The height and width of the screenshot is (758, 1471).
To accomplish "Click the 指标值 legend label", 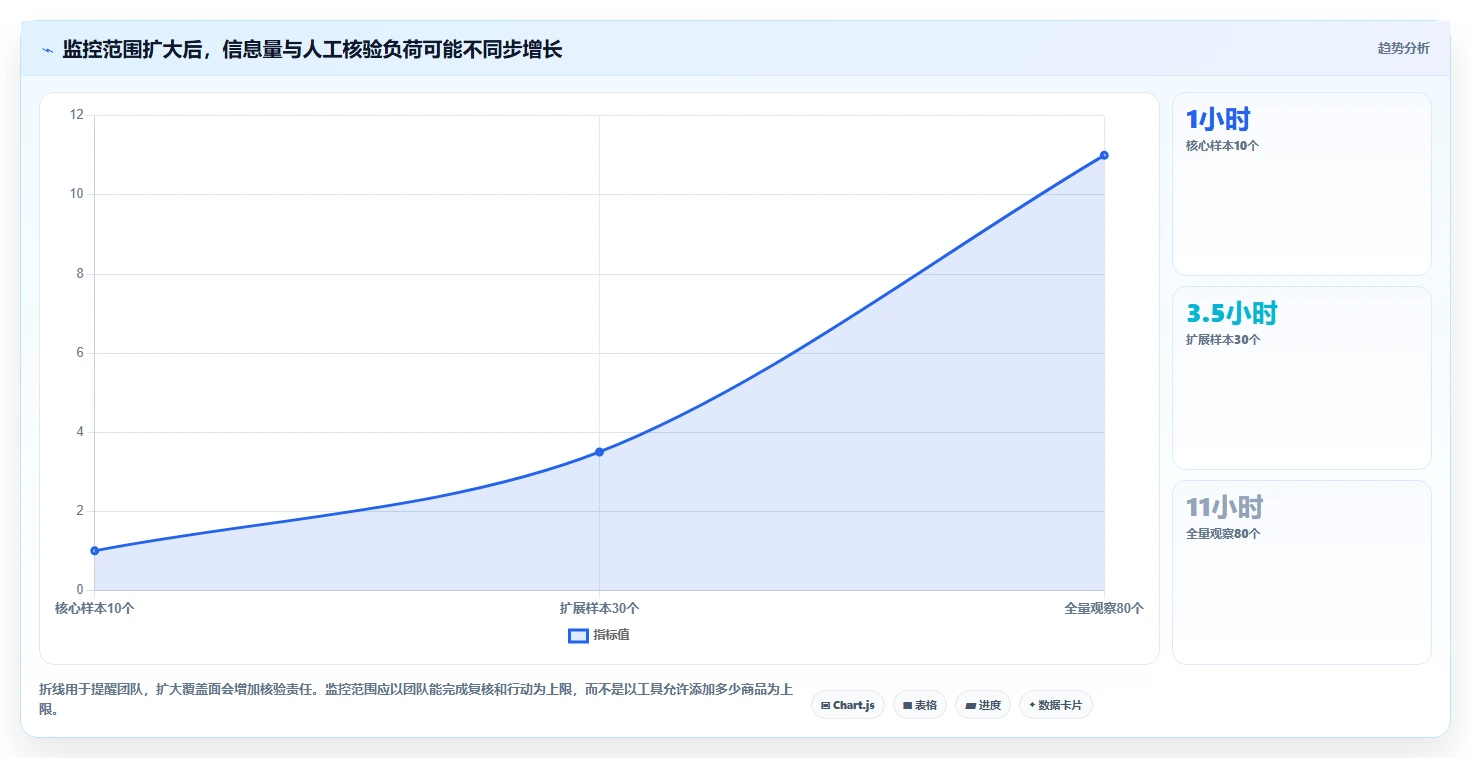I will click(611, 635).
